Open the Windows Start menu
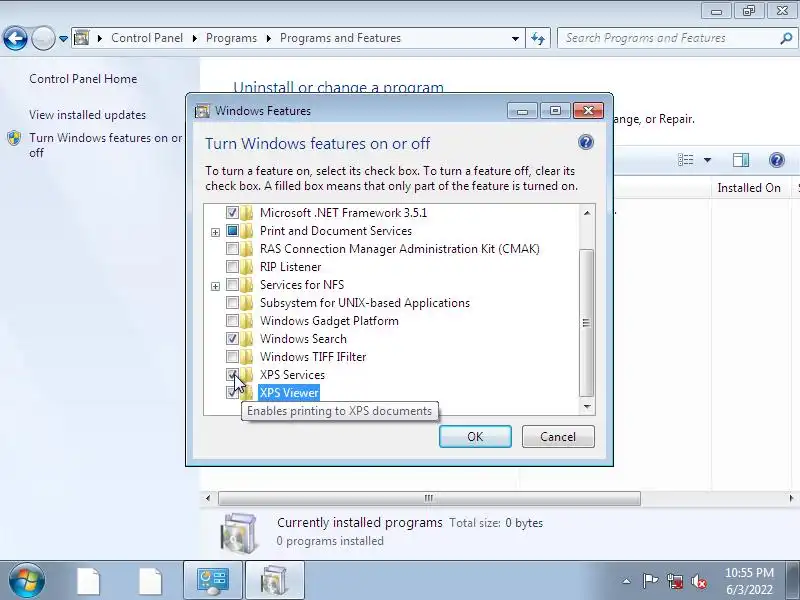This screenshot has height=600, width=800. pos(27,581)
